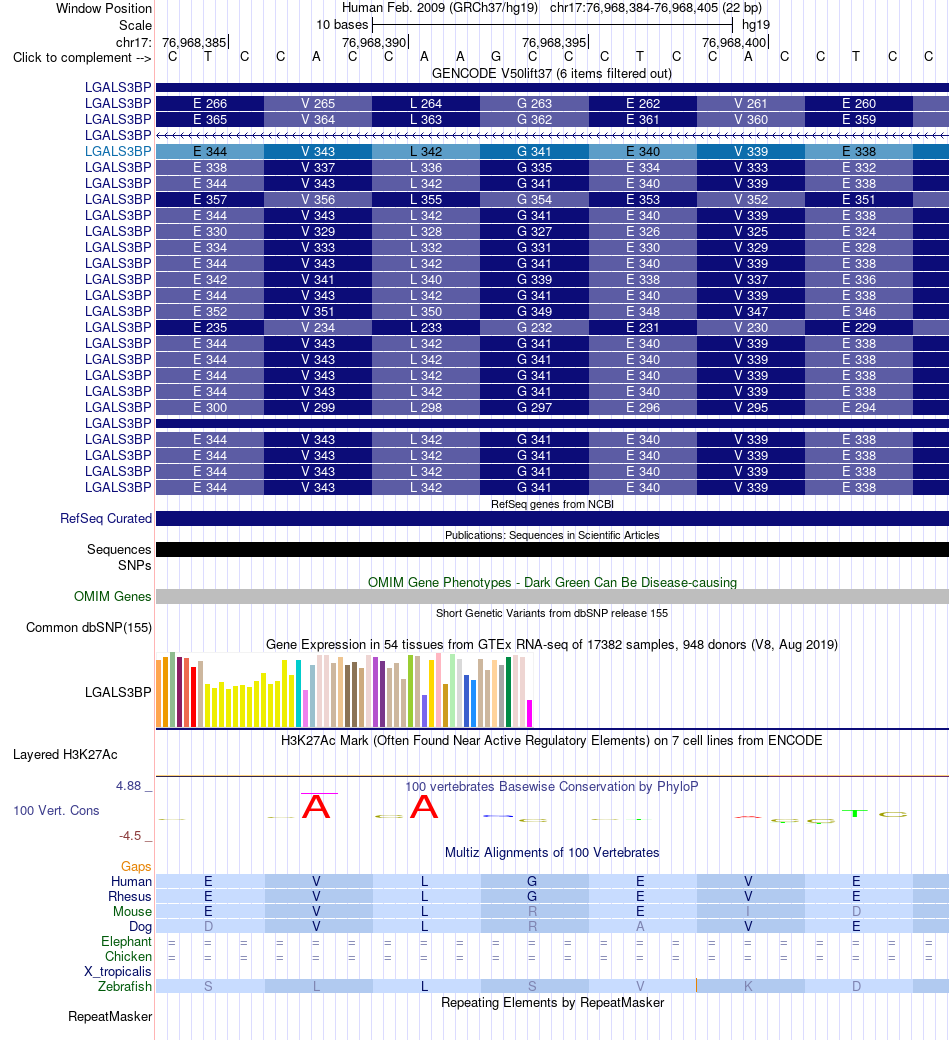Viewport: 950px width, 1040px height.
Task: Click the "Zebrafish" species label
Action: tap(125, 987)
